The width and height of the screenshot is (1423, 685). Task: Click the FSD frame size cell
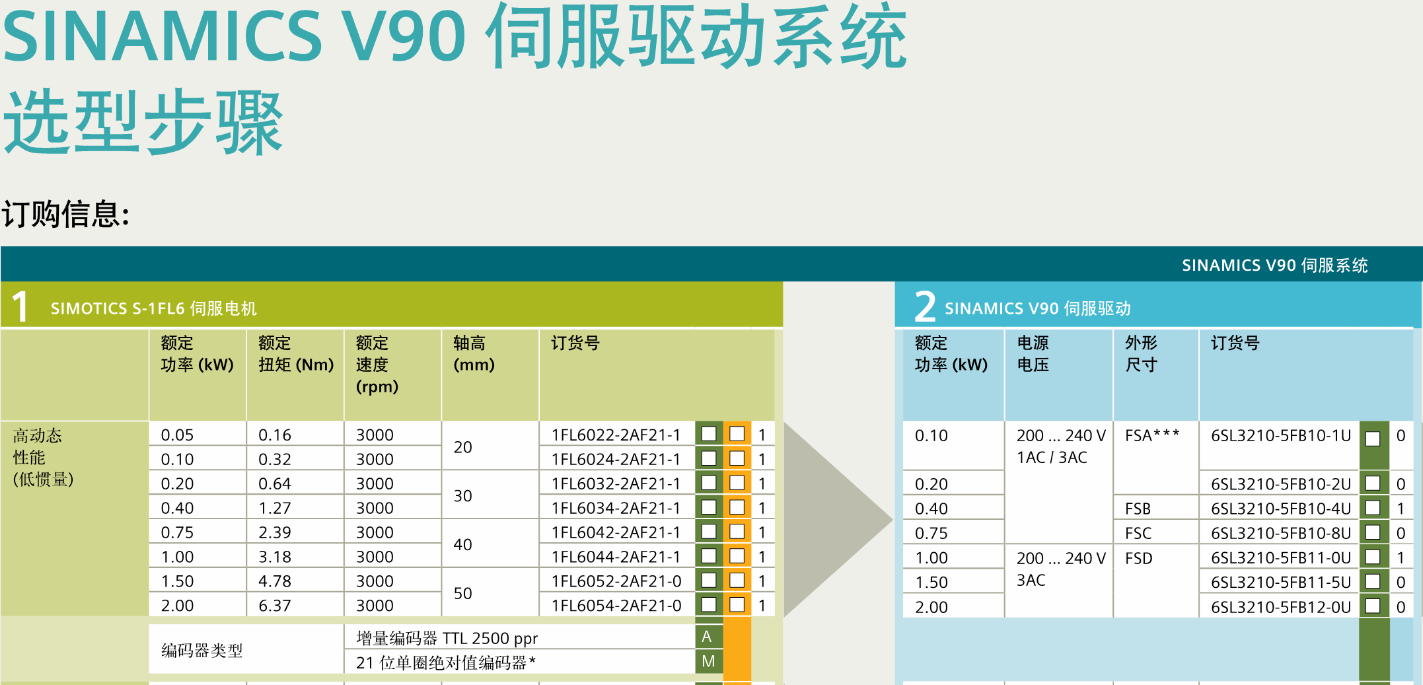[x=1139, y=558]
